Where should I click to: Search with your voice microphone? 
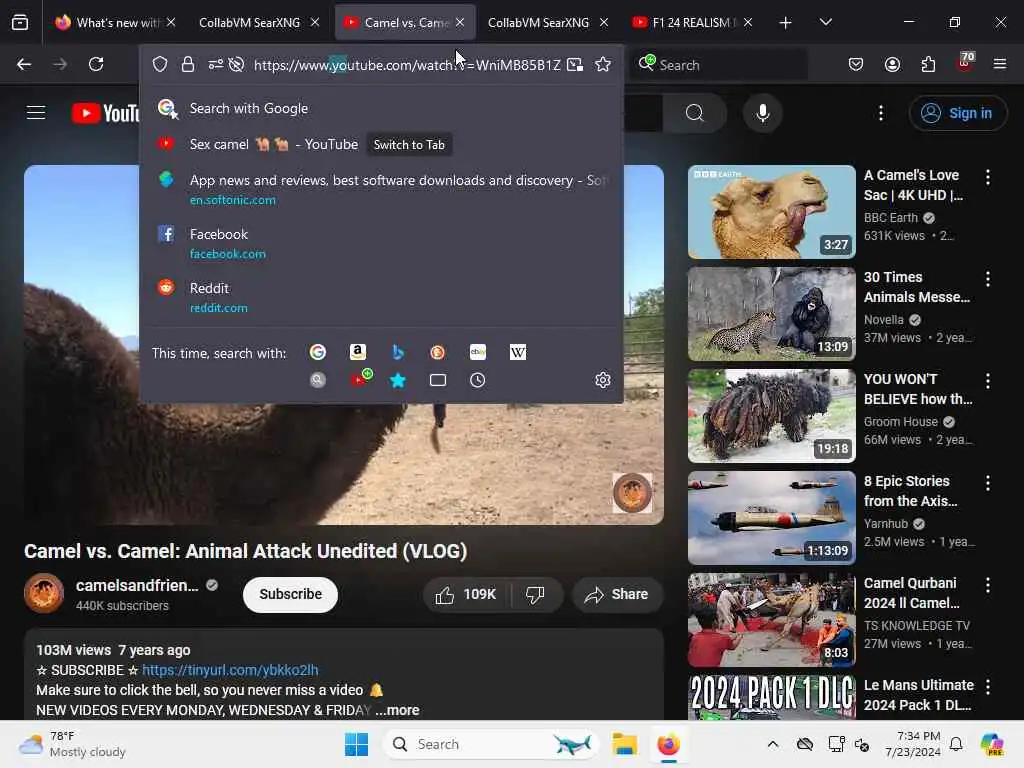[x=762, y=113]
